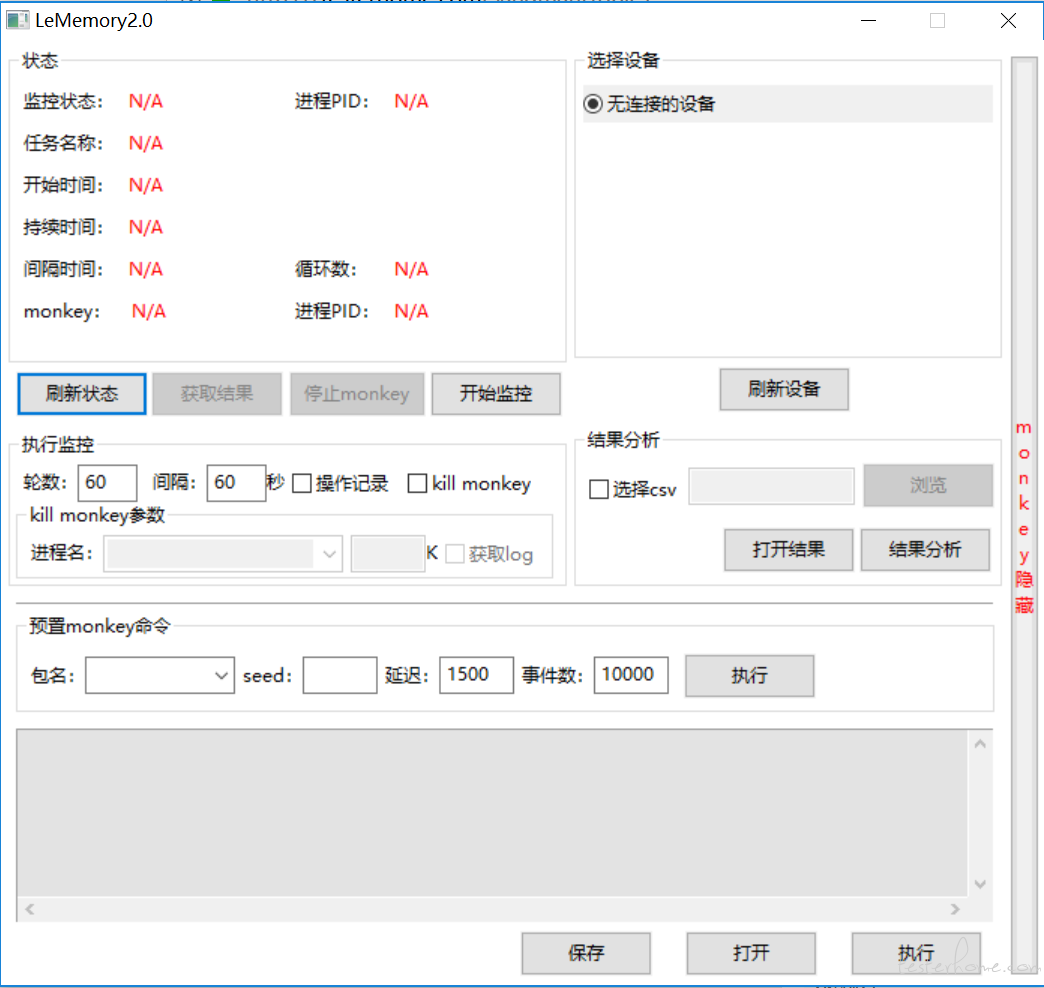
Task: Click the 监控状态 N/A value
Action: click(x=146, y=101)
